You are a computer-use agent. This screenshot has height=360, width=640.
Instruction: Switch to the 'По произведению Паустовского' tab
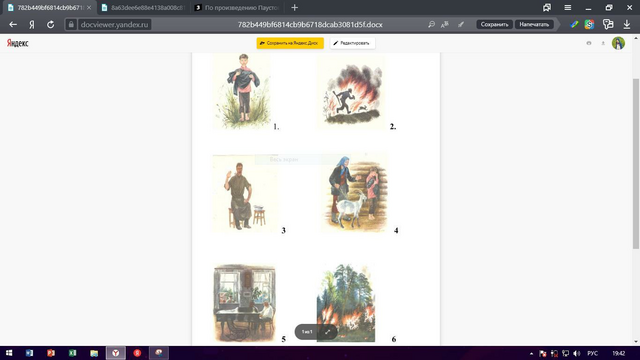[x=237, y=7]
